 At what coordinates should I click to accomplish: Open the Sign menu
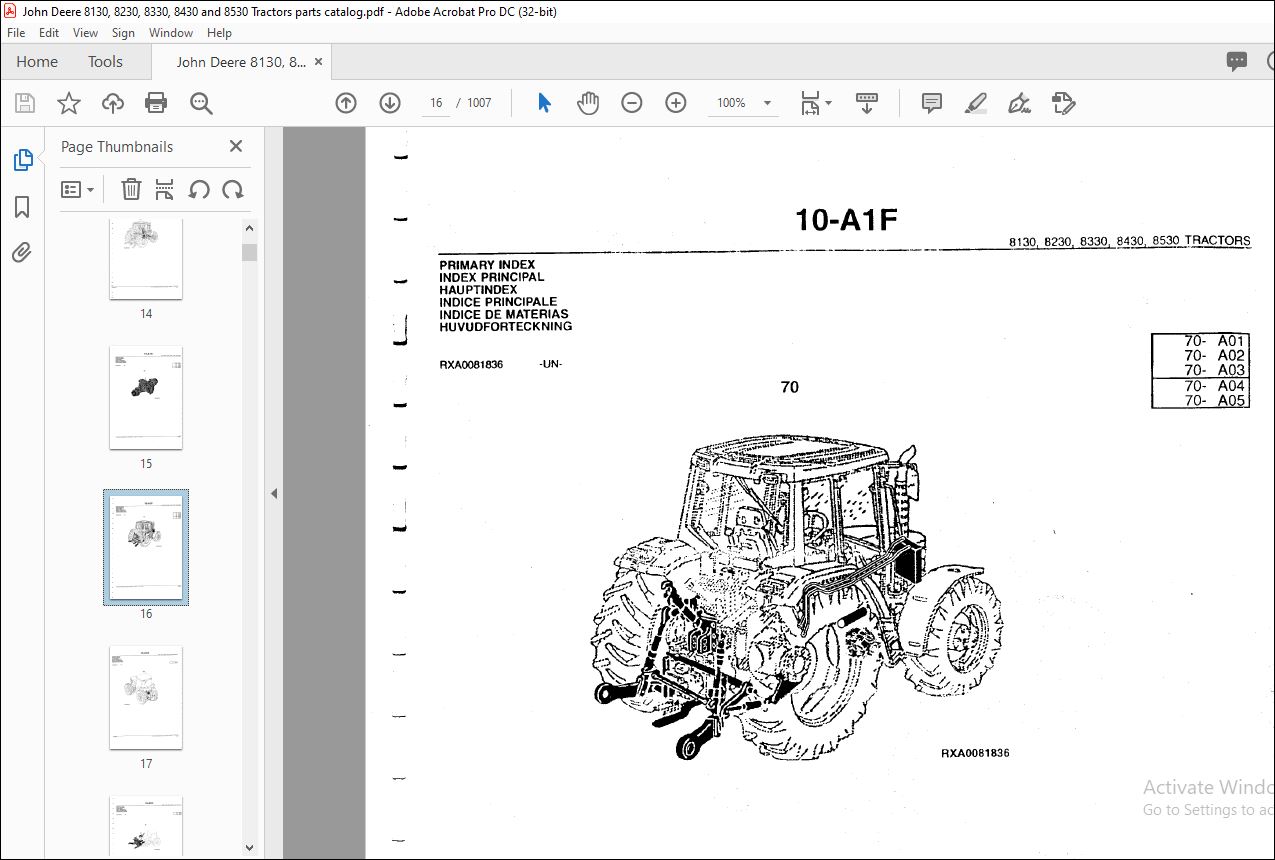pyautogui.click(x=124, y=33)
